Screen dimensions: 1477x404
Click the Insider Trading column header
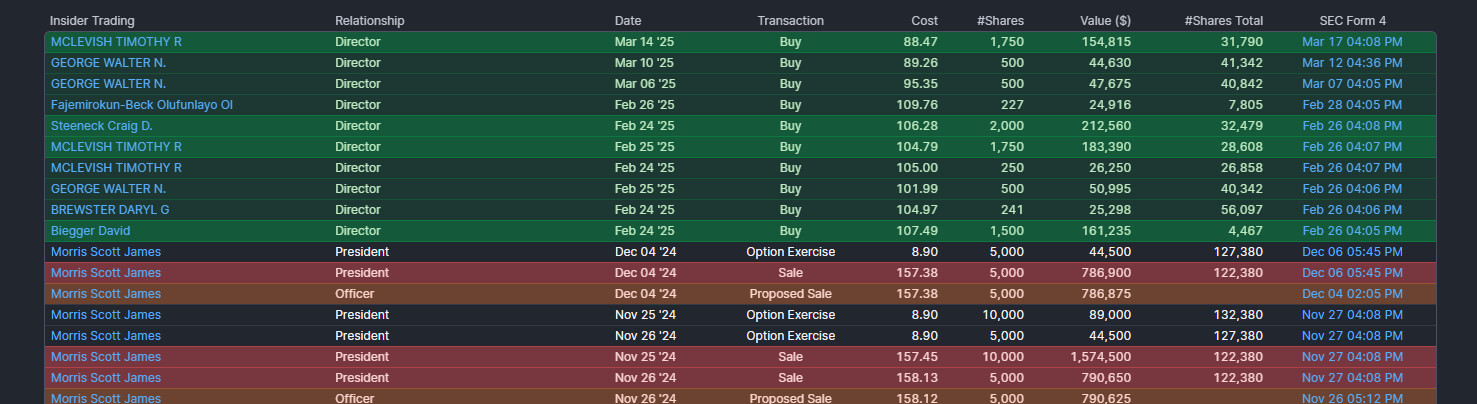click(92, 21)
